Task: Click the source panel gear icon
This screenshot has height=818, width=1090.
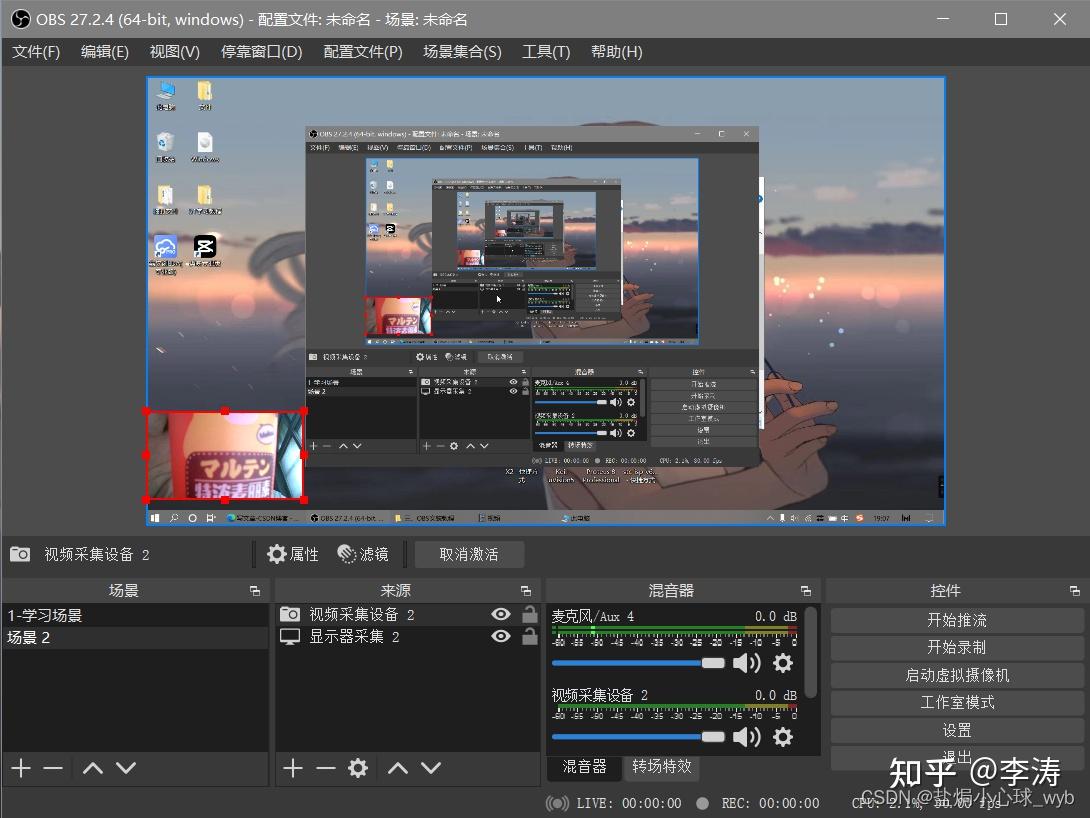Action: pyautogui.click(x=357, y=768)
